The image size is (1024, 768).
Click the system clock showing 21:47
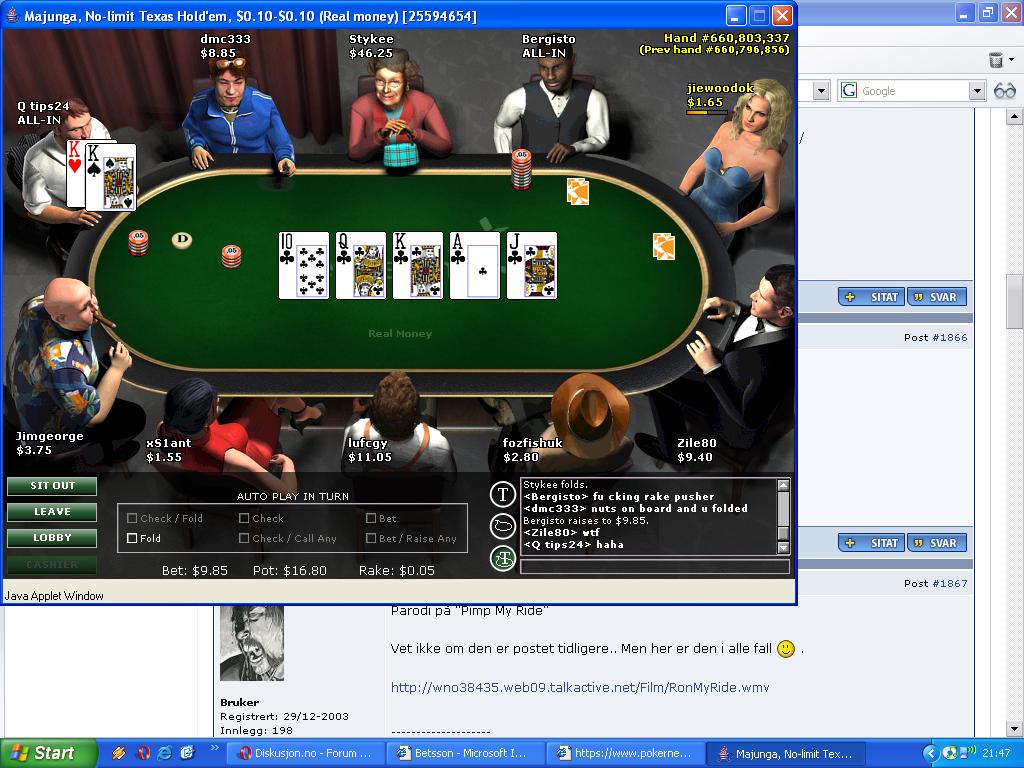click(x=995, y=753)
